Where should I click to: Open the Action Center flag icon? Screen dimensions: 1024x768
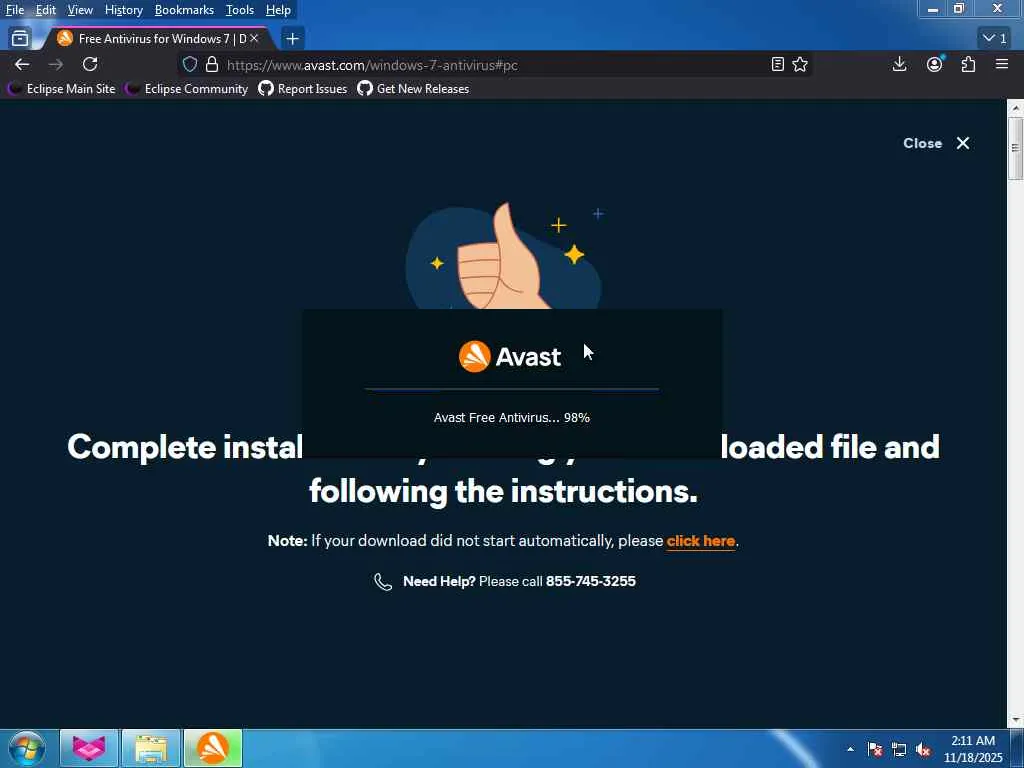click(x=875, y=749)
